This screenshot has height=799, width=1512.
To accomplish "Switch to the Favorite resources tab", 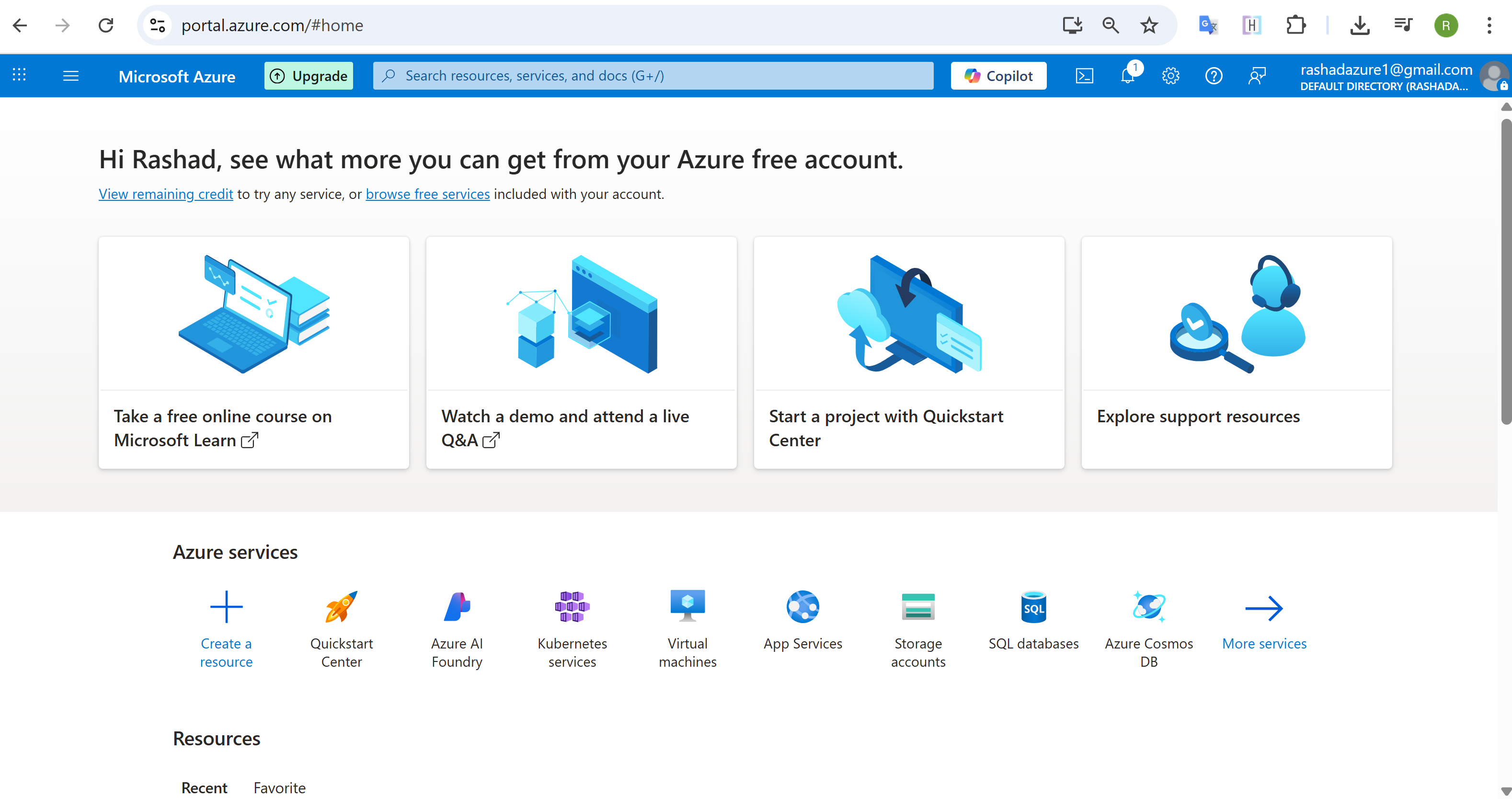I will [279, 787].
